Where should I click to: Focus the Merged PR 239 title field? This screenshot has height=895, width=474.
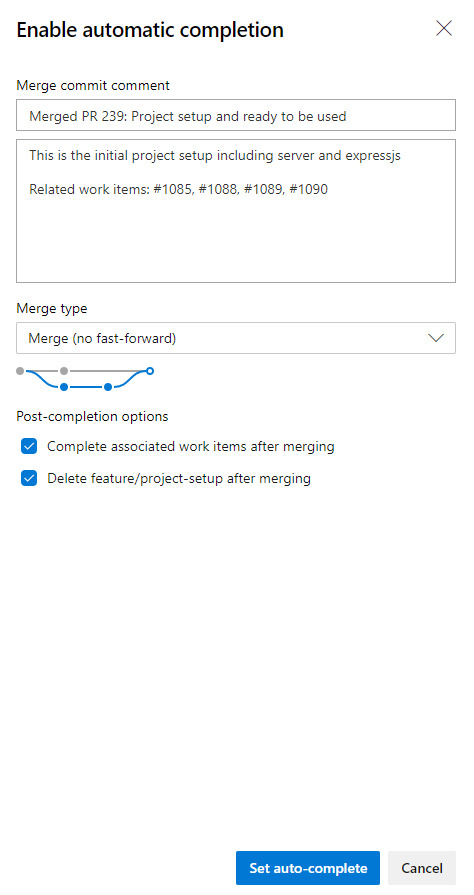tap(236, 115)
